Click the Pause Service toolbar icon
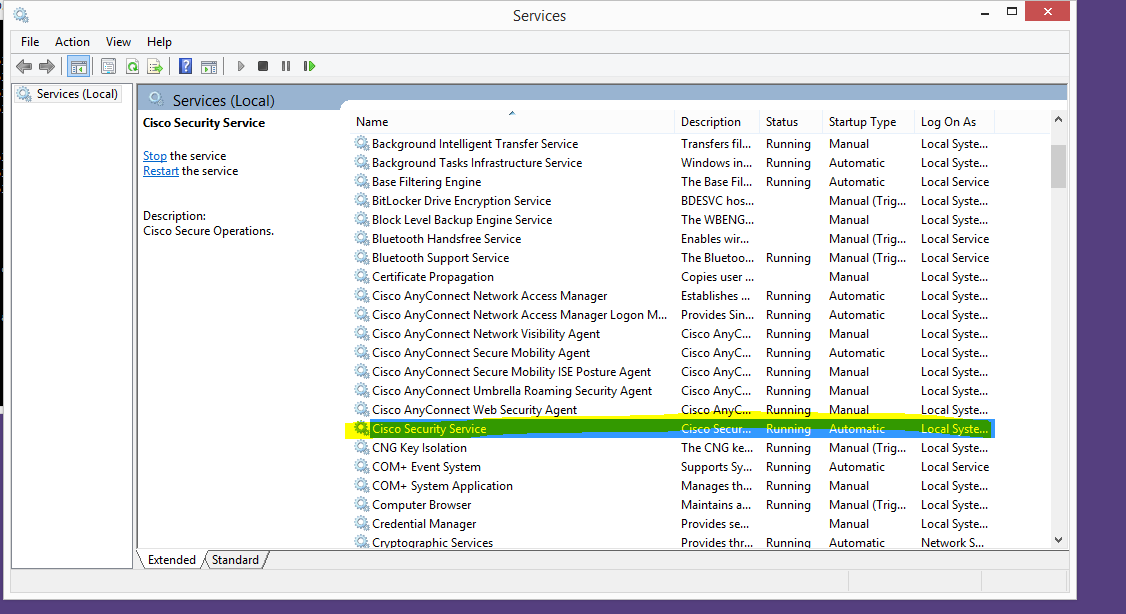Viewport: 1126px width, 614px height. point(286,66)
